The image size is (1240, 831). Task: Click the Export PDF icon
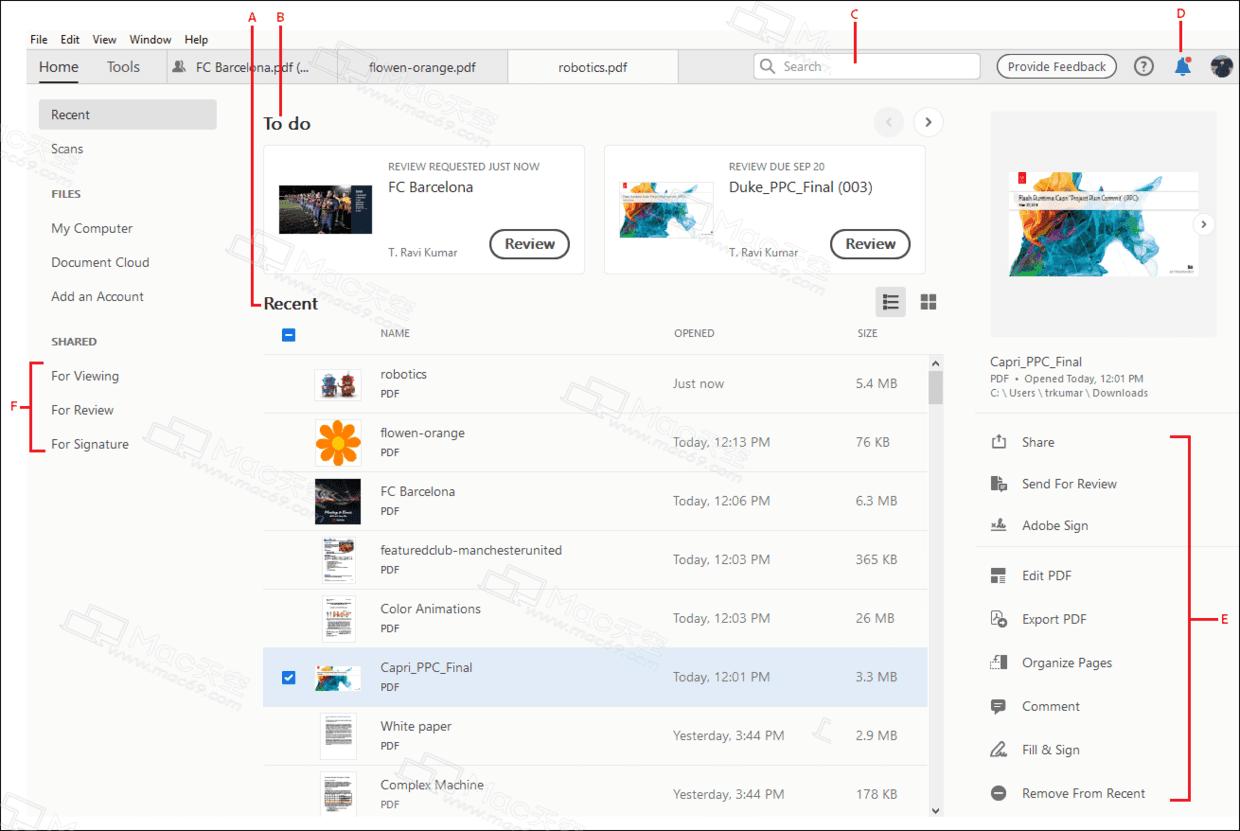pos(997,618)
